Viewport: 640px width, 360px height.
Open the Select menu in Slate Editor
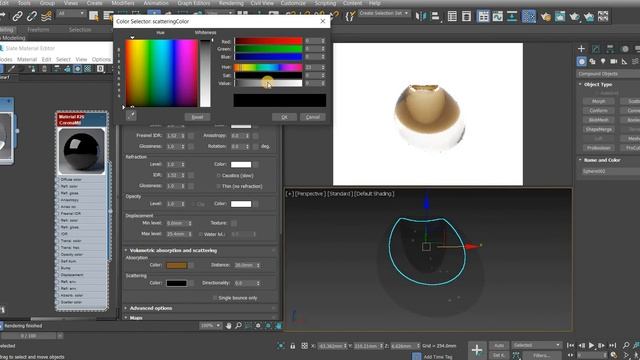point(63,60)
